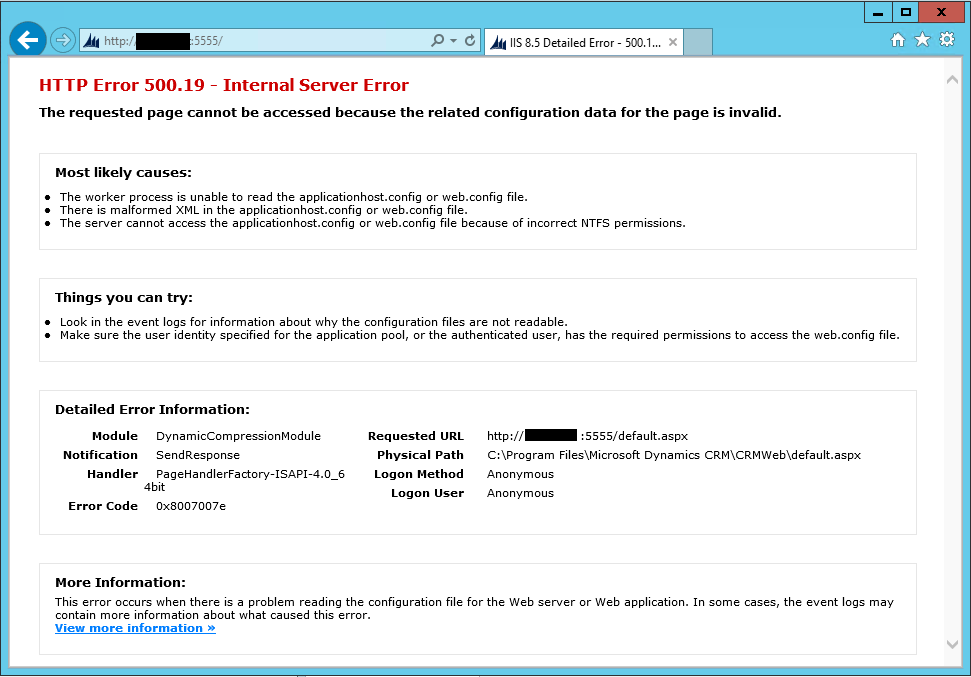This screenshot has width=971, height=677.
Task: Click the Notification value SendResponse
Action: click(x=198, y=455)
